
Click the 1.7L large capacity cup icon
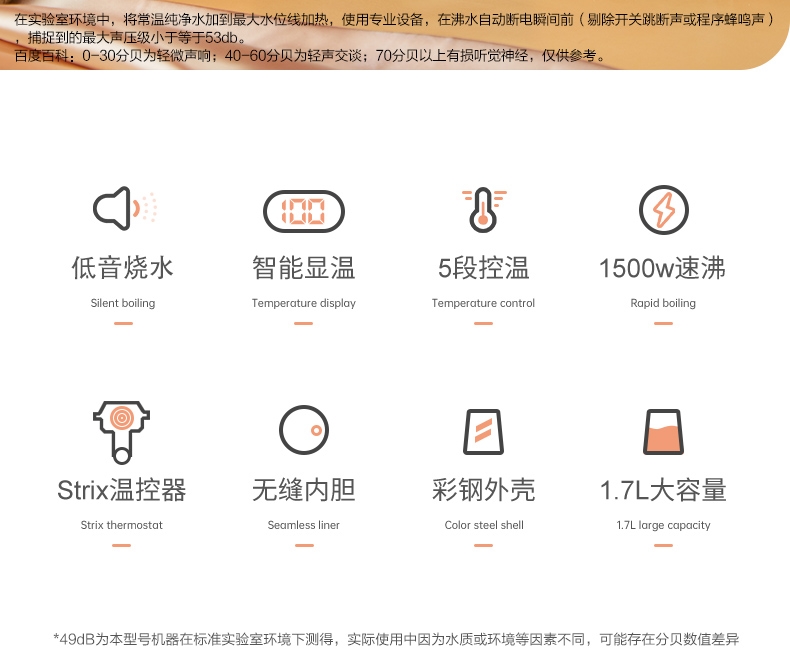pyautogui.click(x=663, y=431)
